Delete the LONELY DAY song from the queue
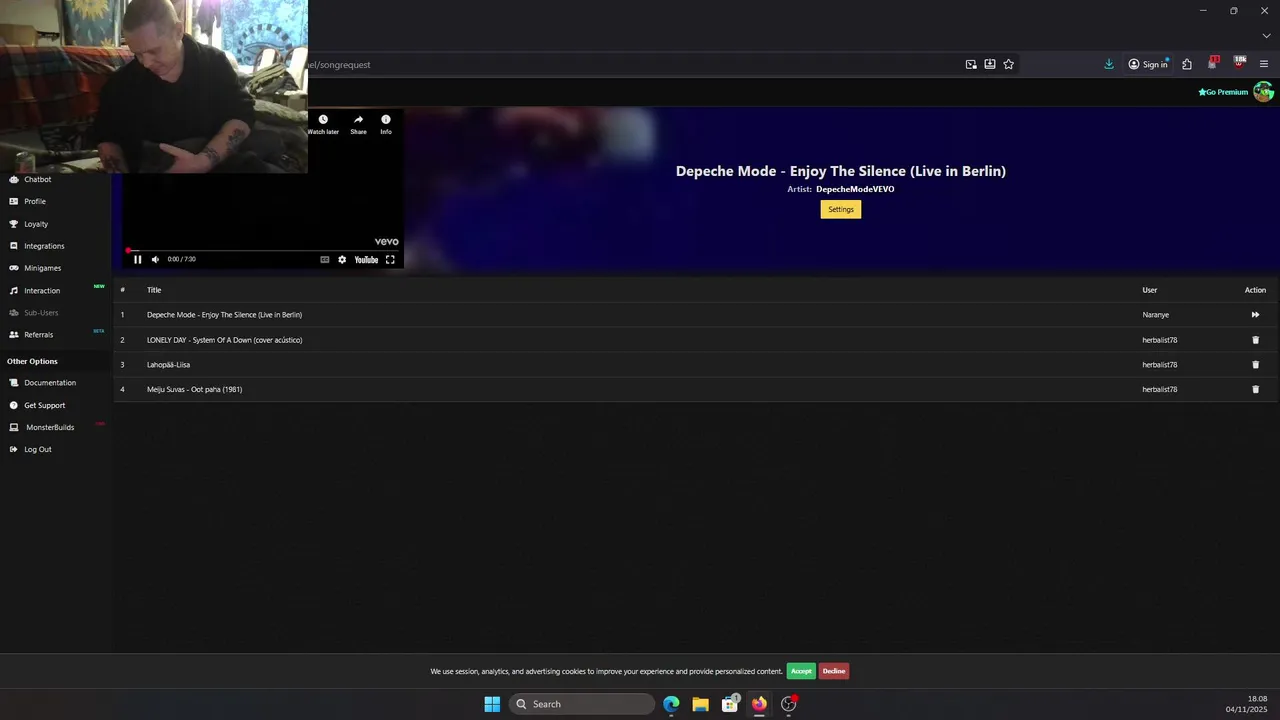Viewport: 1280px width, 720px height. 1256,340
